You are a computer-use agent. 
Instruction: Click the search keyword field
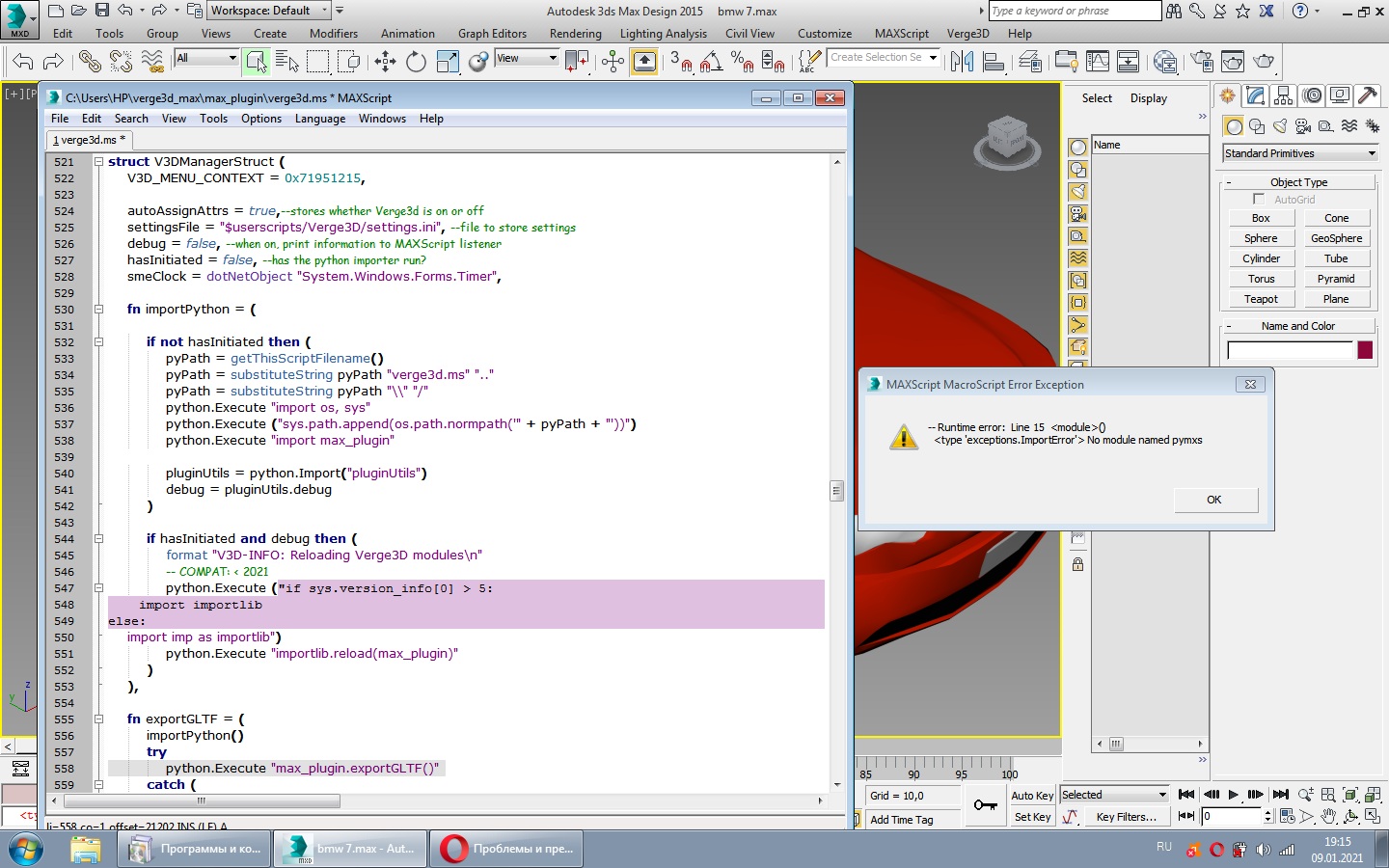coord(1075,11)
